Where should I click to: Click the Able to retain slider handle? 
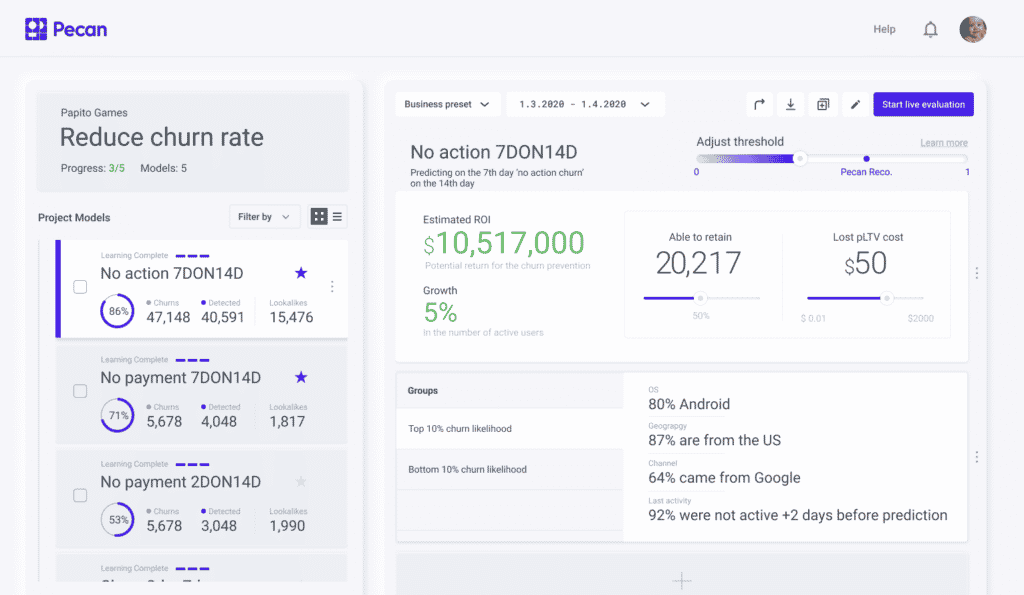point(700,298)
